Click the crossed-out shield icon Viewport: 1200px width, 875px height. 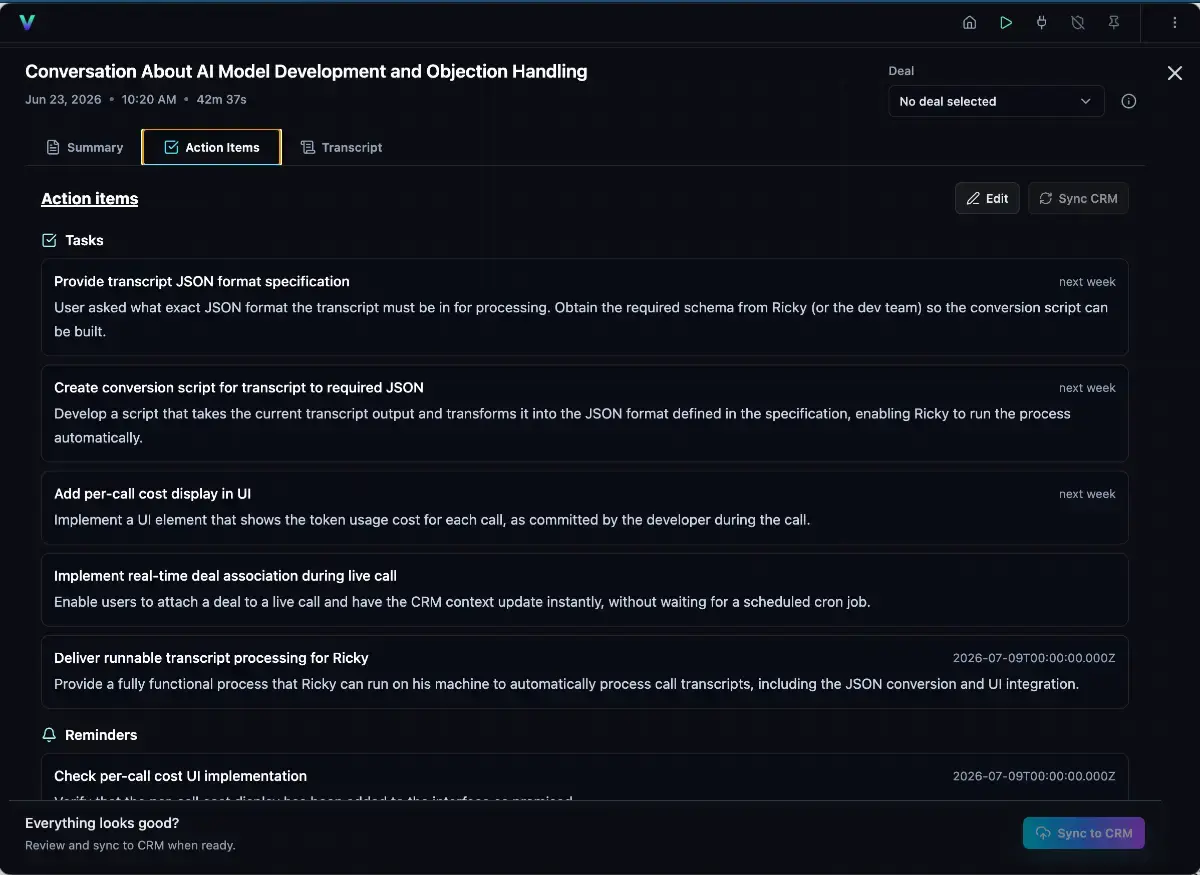tap(1078, 22)
